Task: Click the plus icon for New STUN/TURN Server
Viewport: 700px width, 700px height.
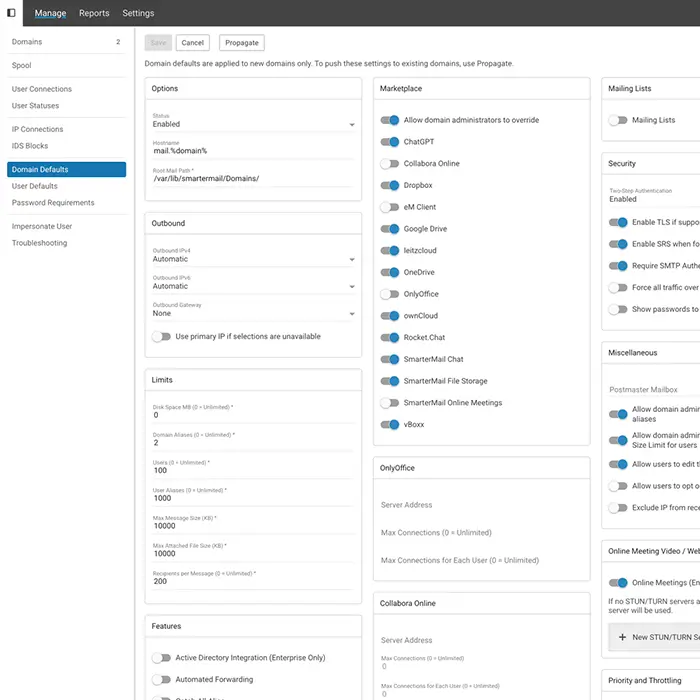Action: pos(622,637)
